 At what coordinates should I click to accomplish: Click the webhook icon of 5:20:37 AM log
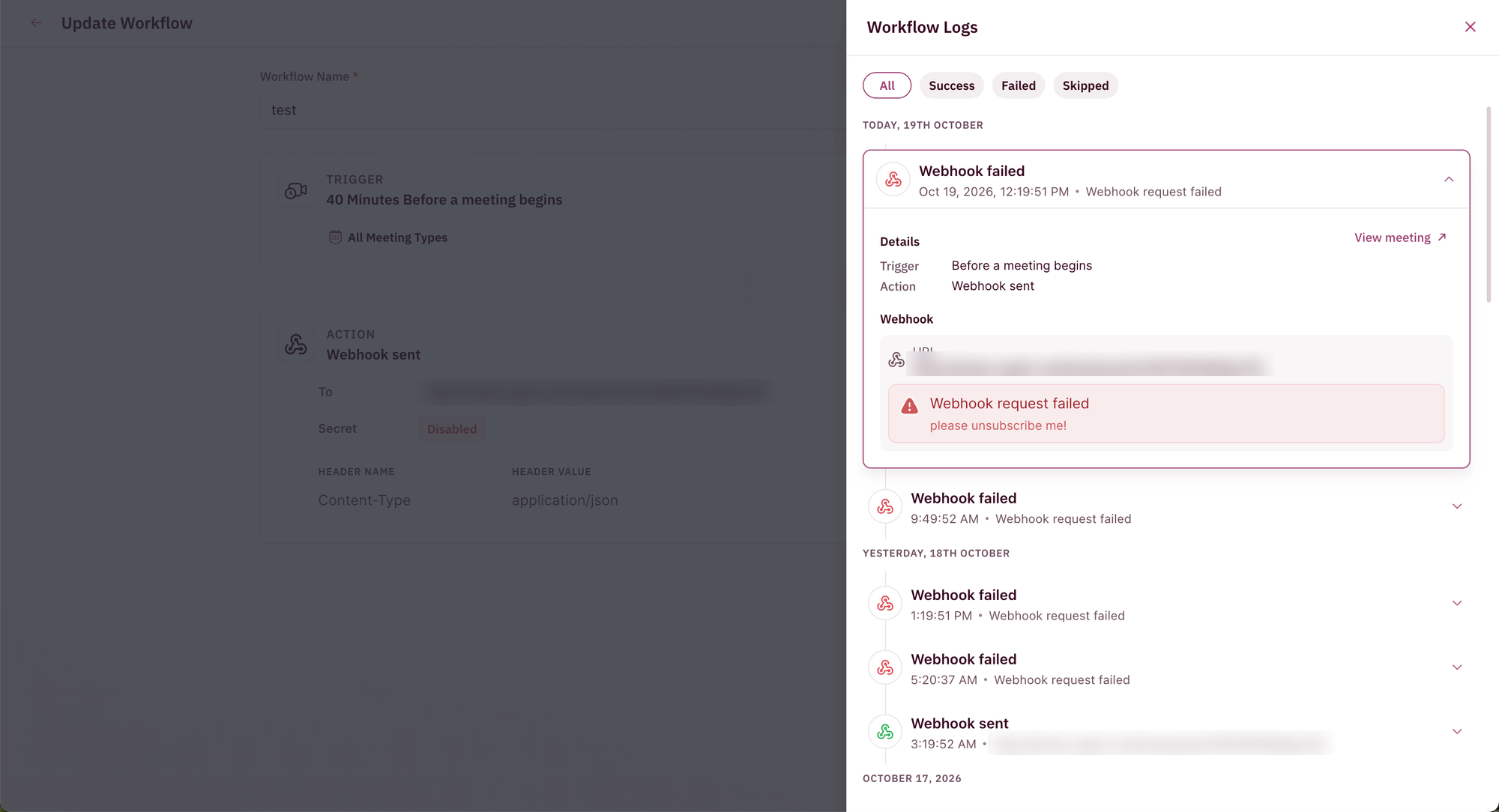click(885, 668)
